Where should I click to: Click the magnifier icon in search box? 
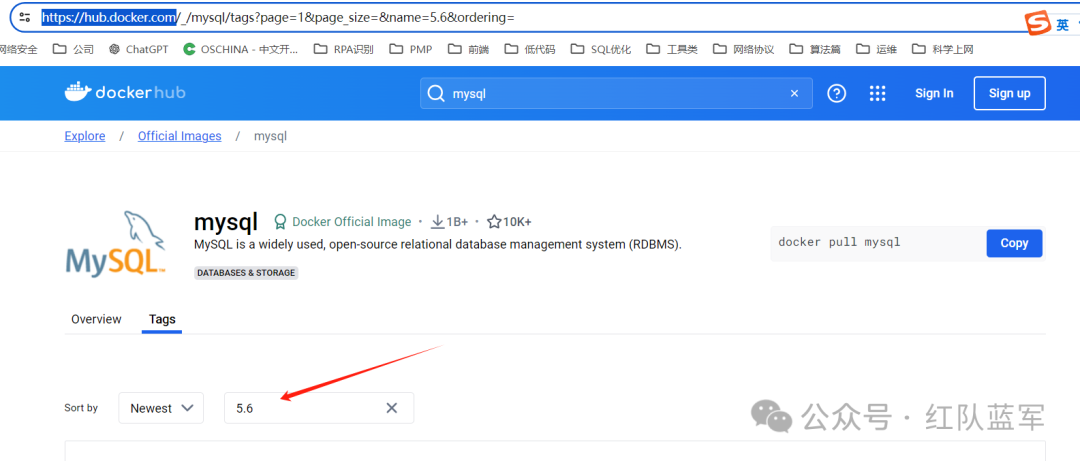435,94
